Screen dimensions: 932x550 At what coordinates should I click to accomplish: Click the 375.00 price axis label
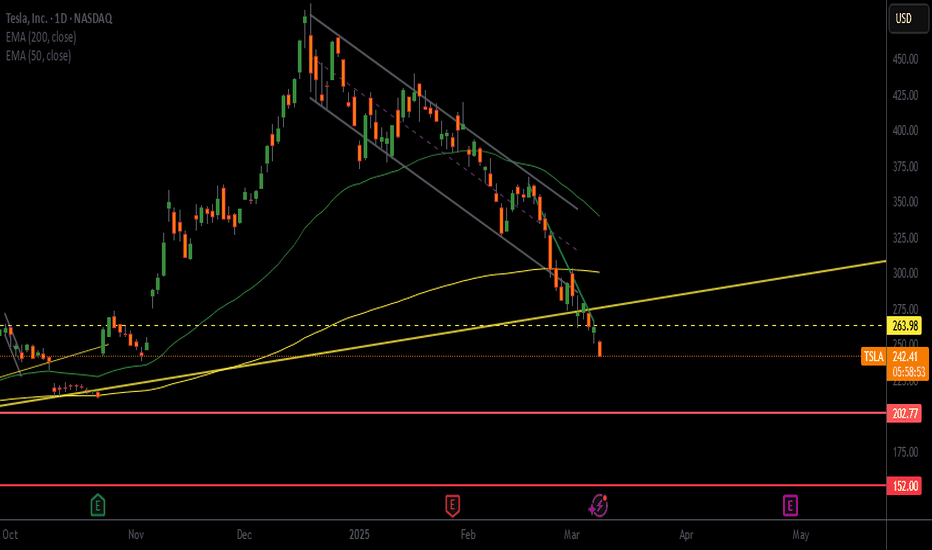coord(905,166)
